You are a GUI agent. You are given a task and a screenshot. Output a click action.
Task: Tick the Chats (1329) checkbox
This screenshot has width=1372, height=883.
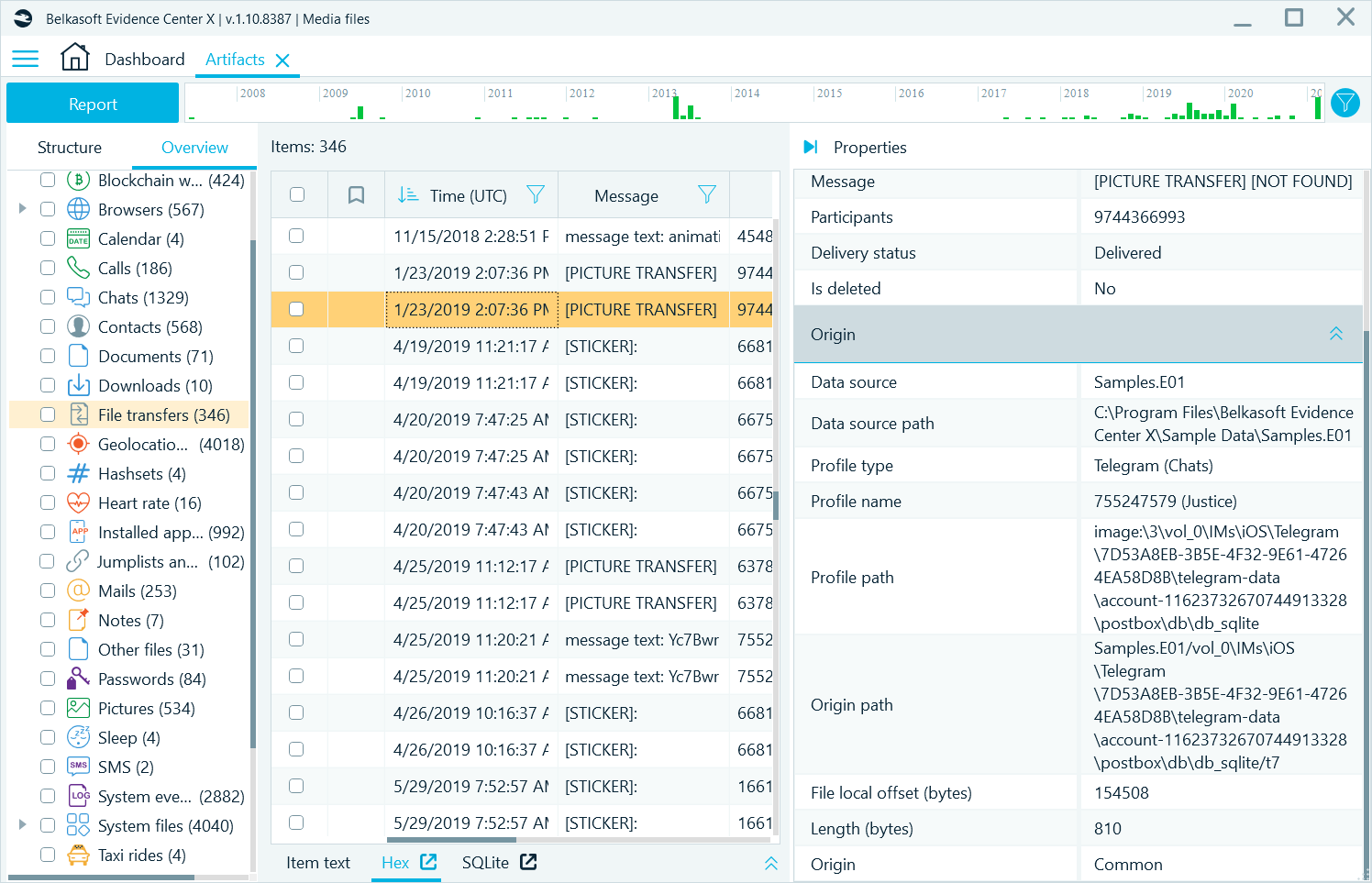click(48, 297)
